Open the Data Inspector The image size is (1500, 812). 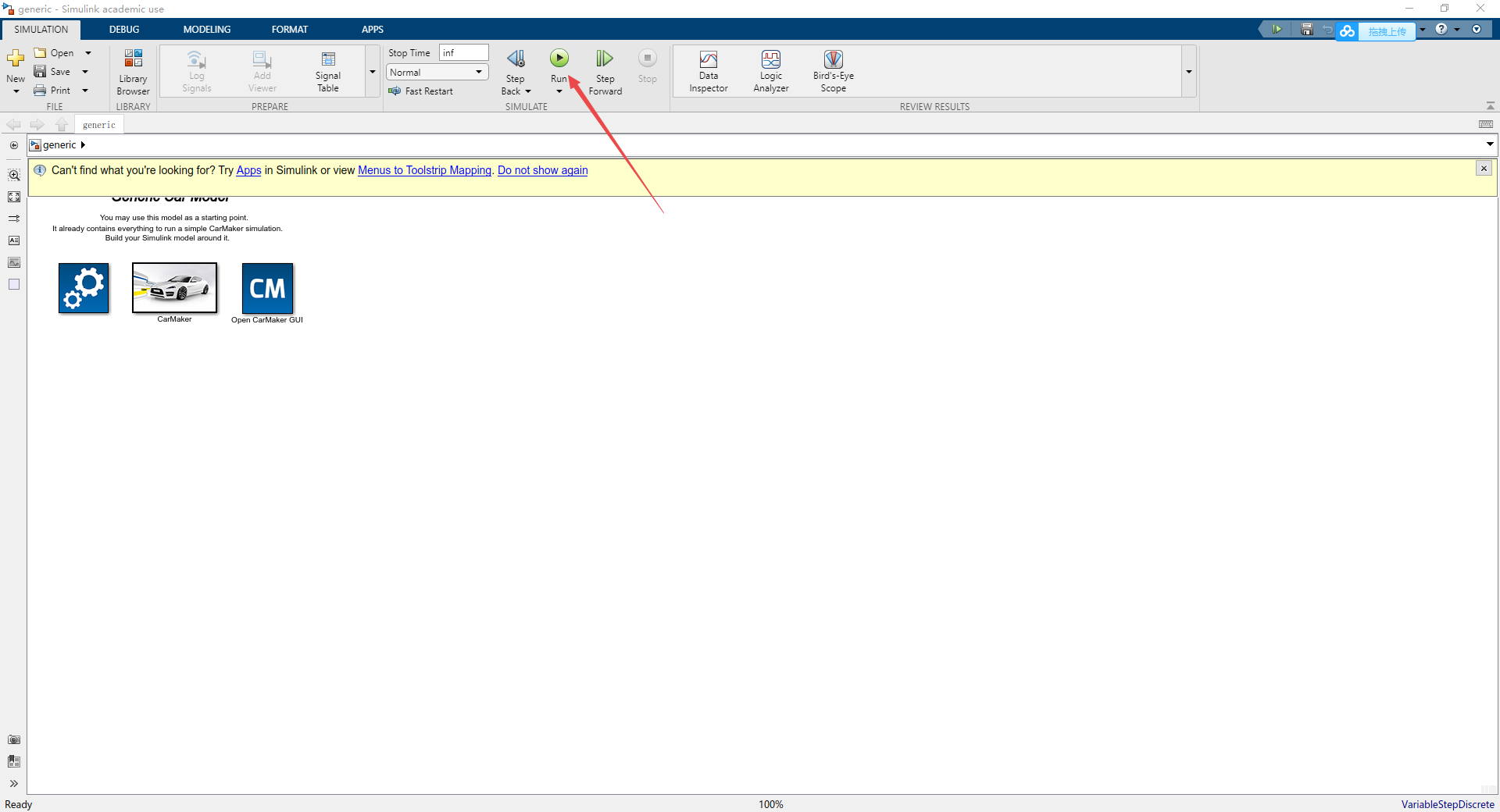pos(708,70)
